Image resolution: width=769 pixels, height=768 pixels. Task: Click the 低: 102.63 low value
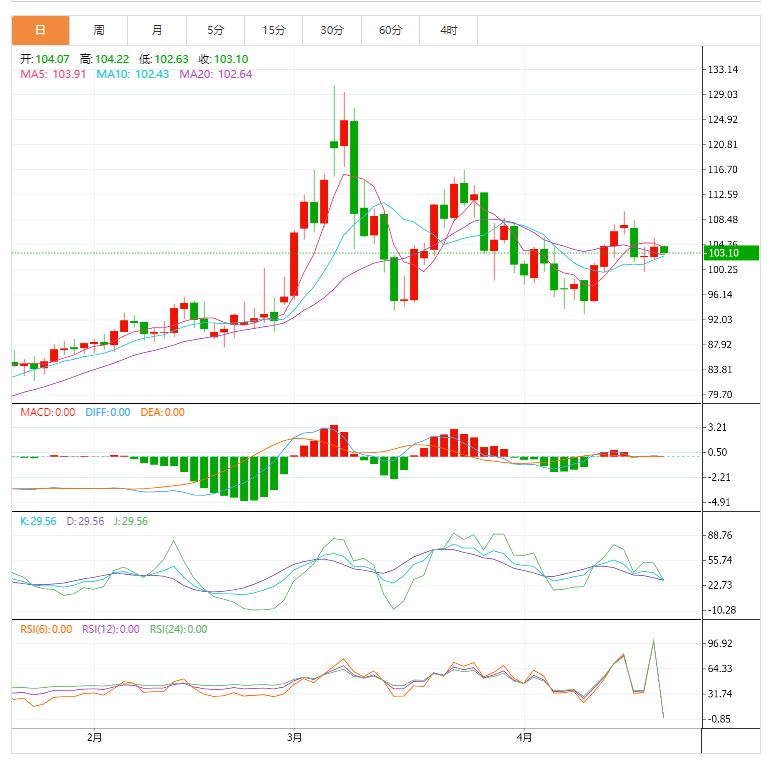tap(164, 59)
